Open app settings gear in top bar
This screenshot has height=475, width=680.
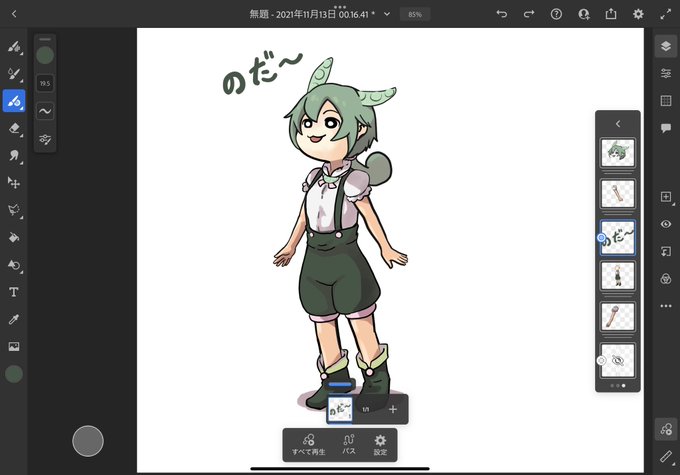click(638, 14)
